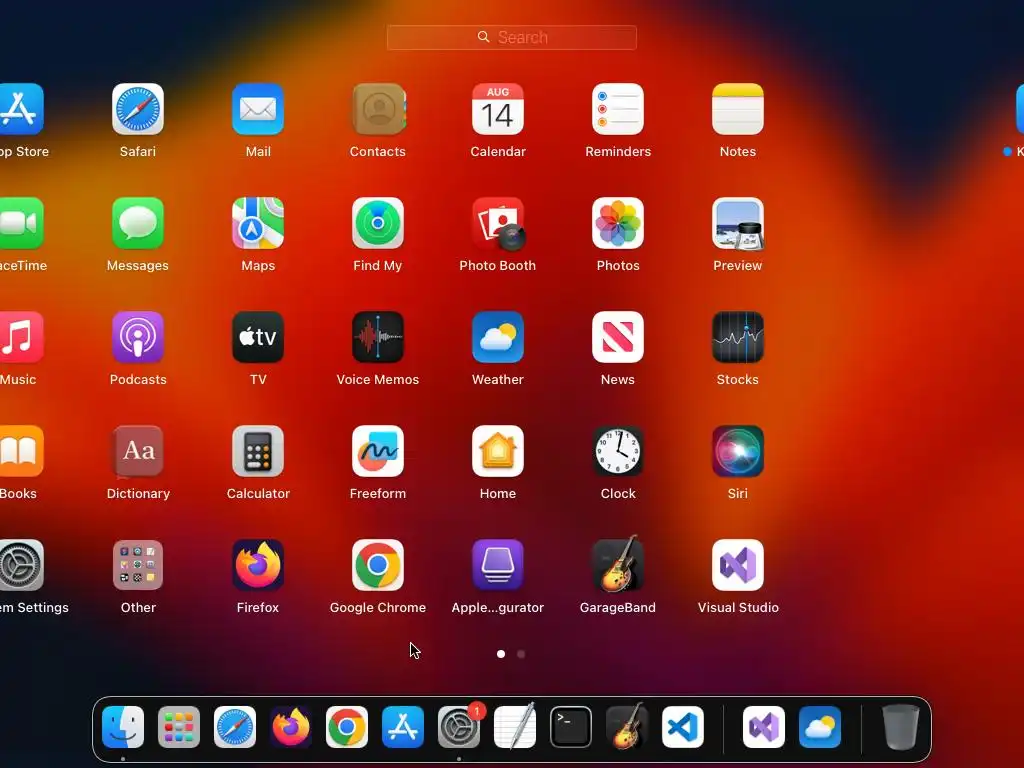The height and width of the screenshot is (768, 1024).
Task: Open Finder from the Dock
Action: (123, 727)
